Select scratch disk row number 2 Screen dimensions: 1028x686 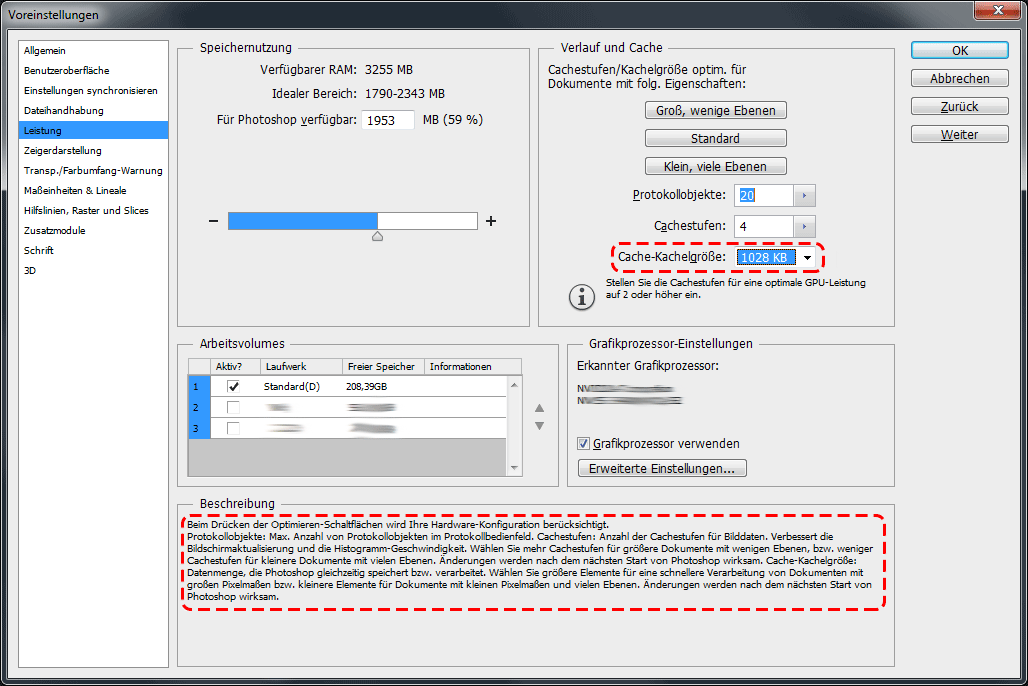[199, 407]
